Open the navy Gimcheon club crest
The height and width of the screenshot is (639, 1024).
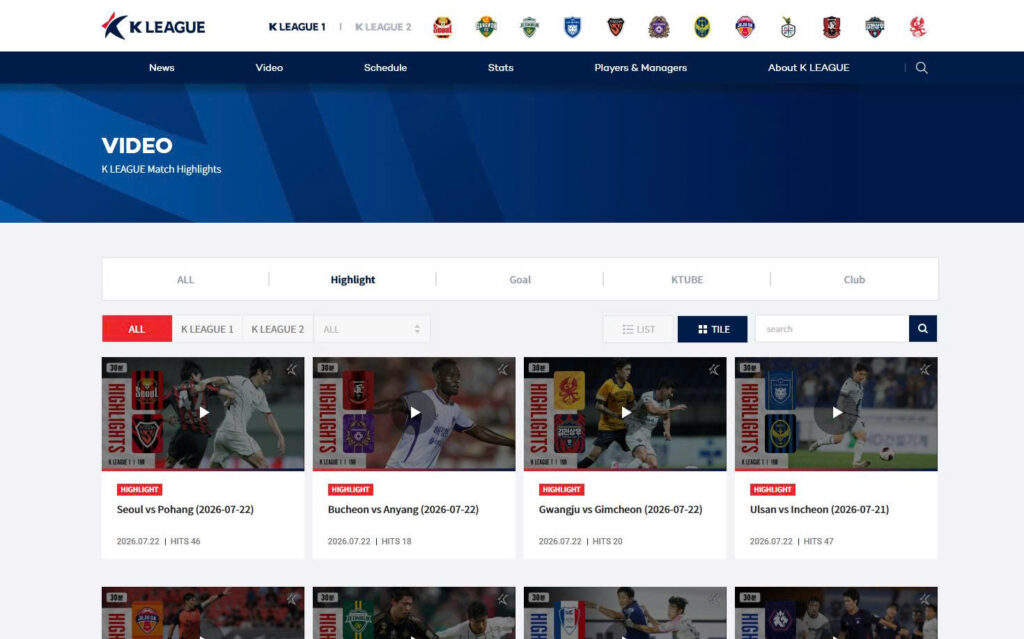point(874,27)
